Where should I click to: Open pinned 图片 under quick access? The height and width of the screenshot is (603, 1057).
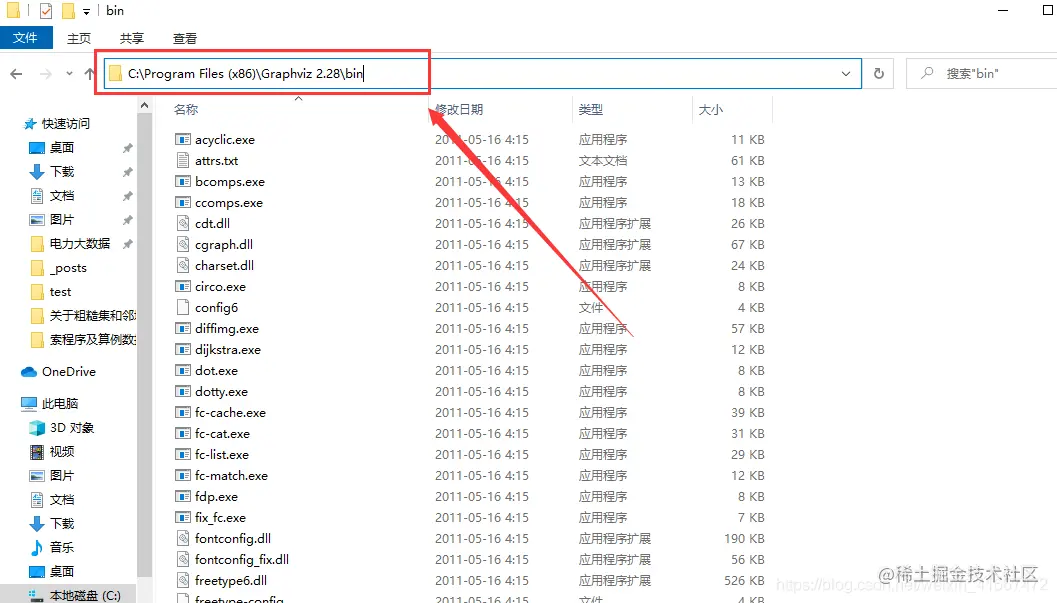[62, 220]
